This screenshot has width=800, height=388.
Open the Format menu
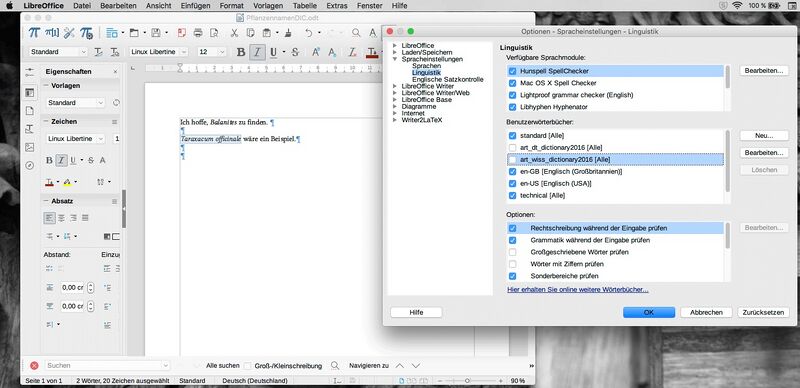(232, 6)
